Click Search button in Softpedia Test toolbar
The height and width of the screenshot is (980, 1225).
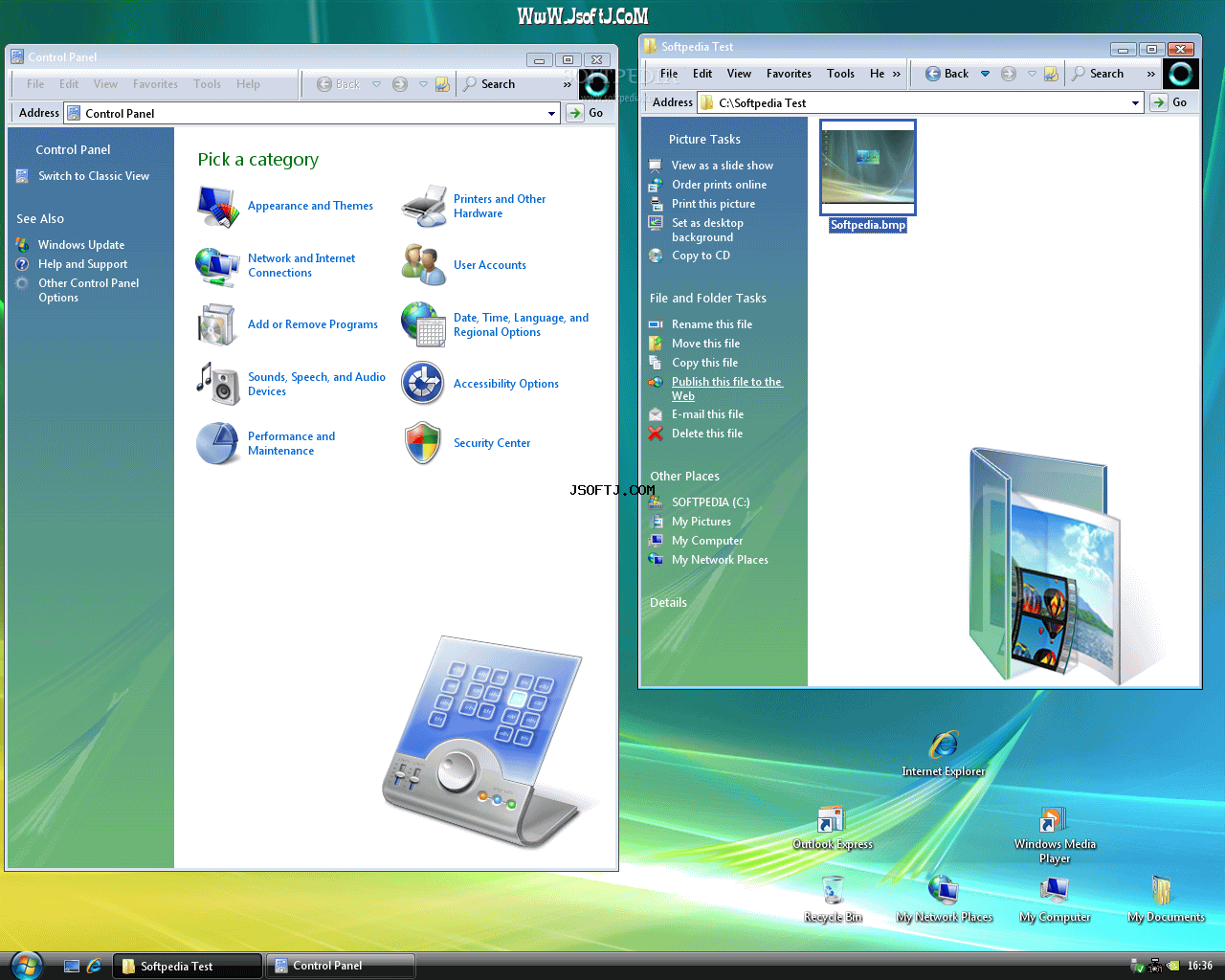pos(1098,74)
